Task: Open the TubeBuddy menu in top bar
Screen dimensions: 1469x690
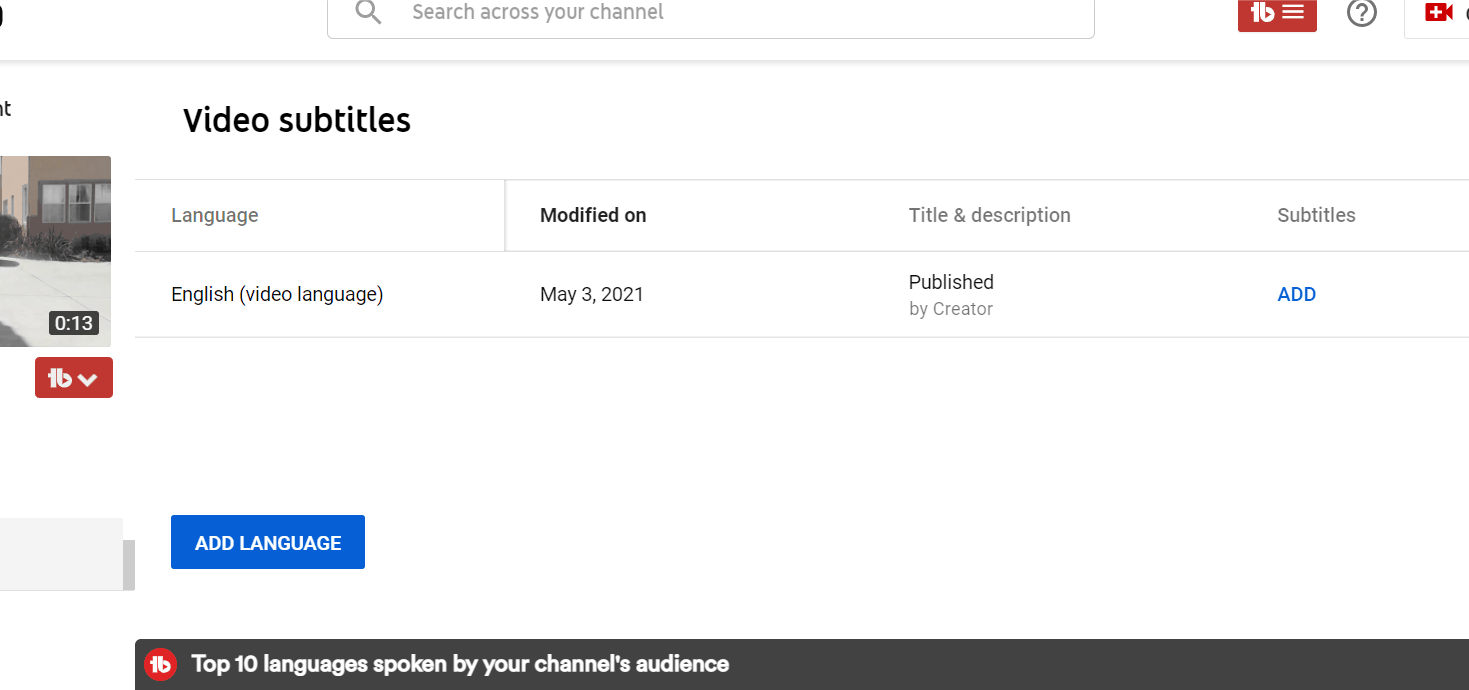Action: pos(1277,13)
